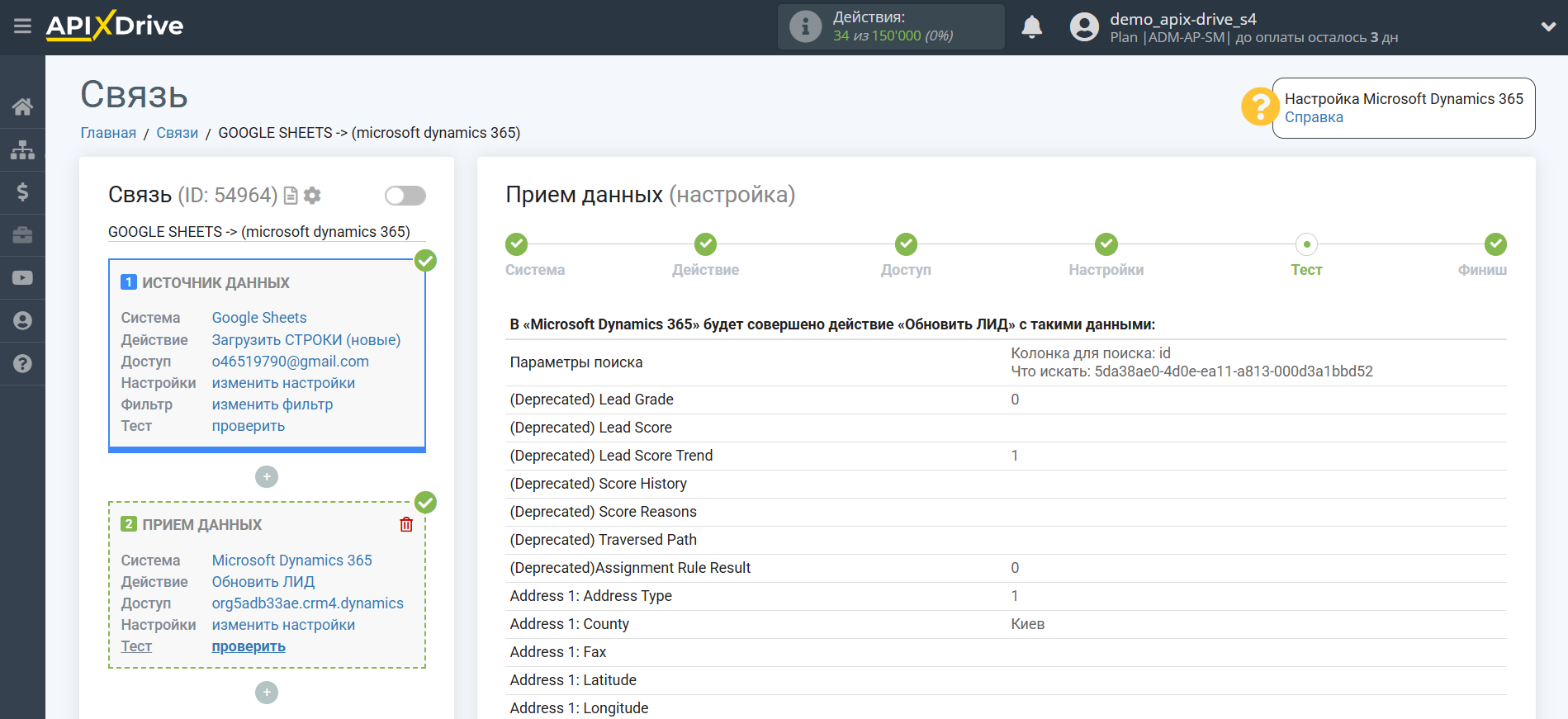1568x719 pixels.
Task: Go to the Настройки wizard step
Action: (1106, 244)
